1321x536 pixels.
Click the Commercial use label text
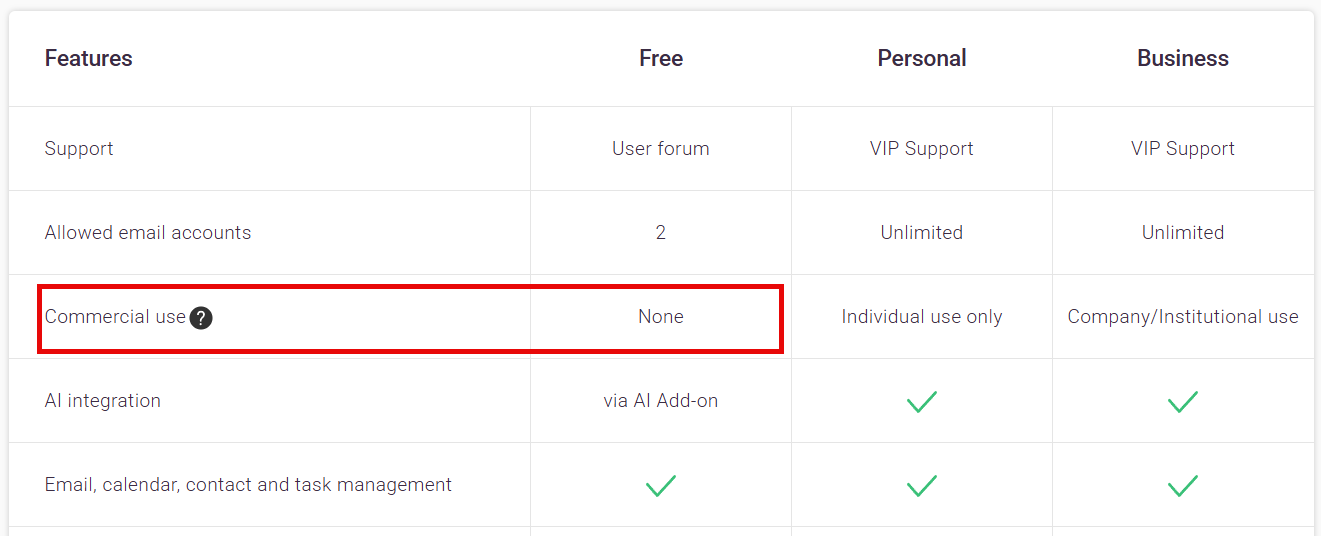tap(115, 317)
